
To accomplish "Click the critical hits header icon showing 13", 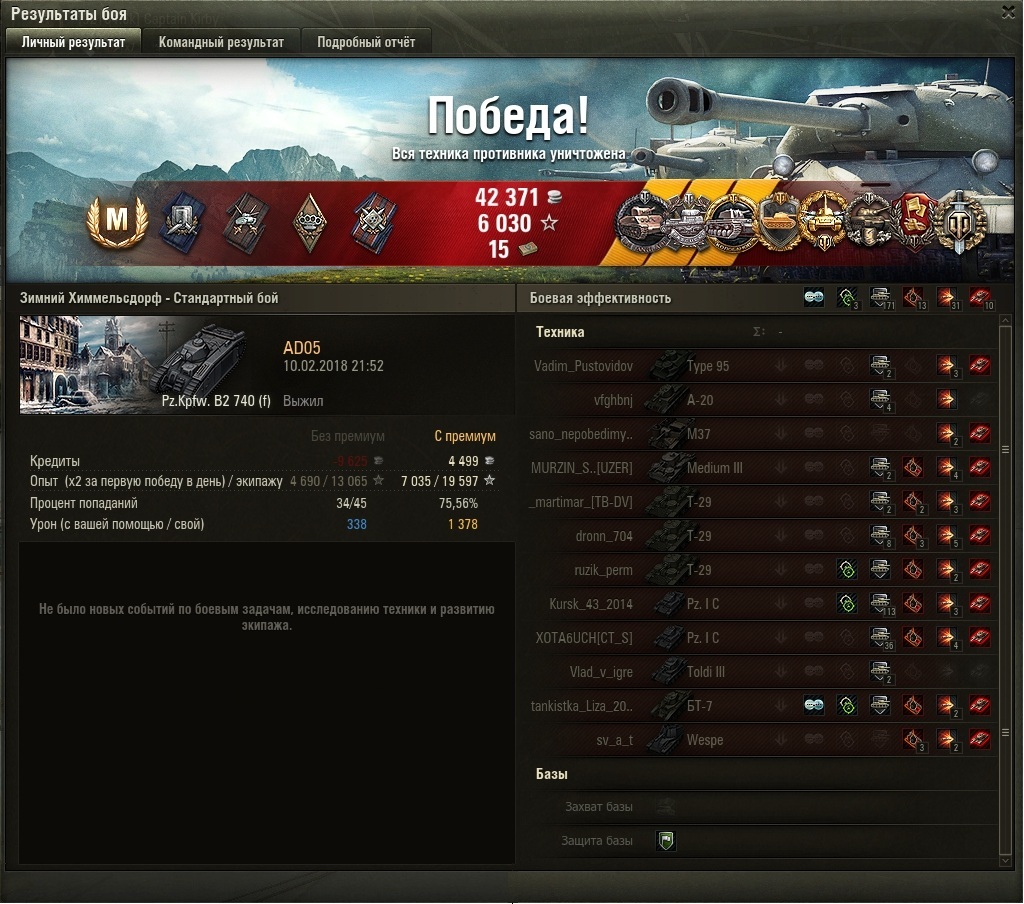I will click(x=914, y=299).
